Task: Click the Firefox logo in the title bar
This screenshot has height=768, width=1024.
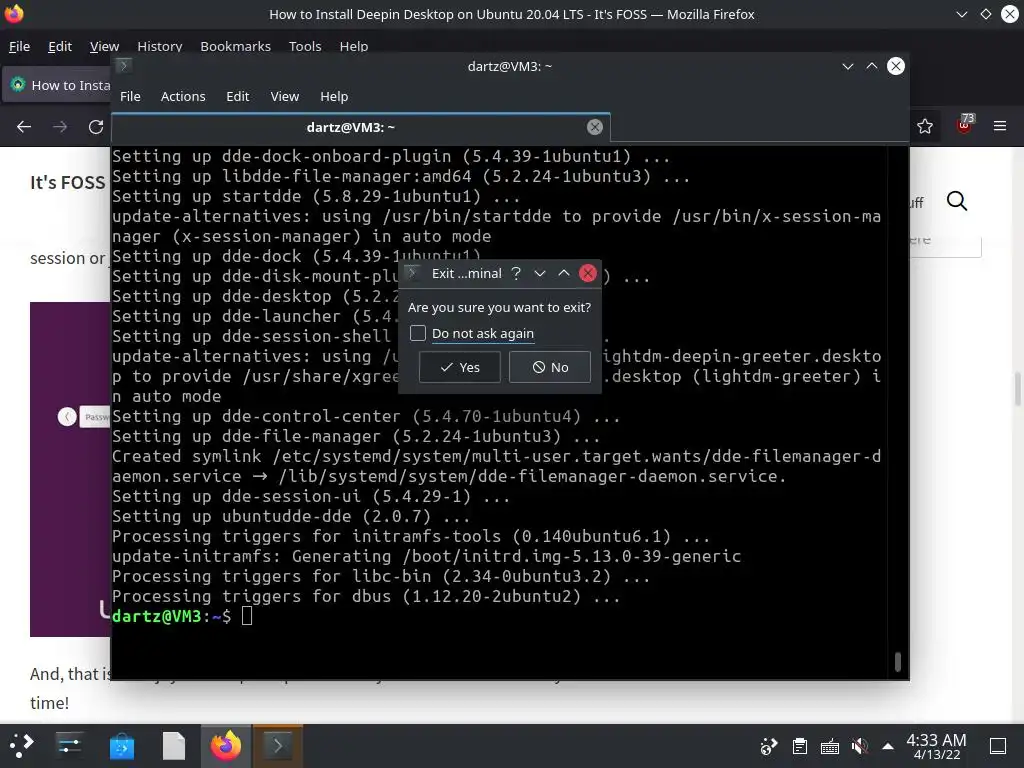Action: [14, 13]
